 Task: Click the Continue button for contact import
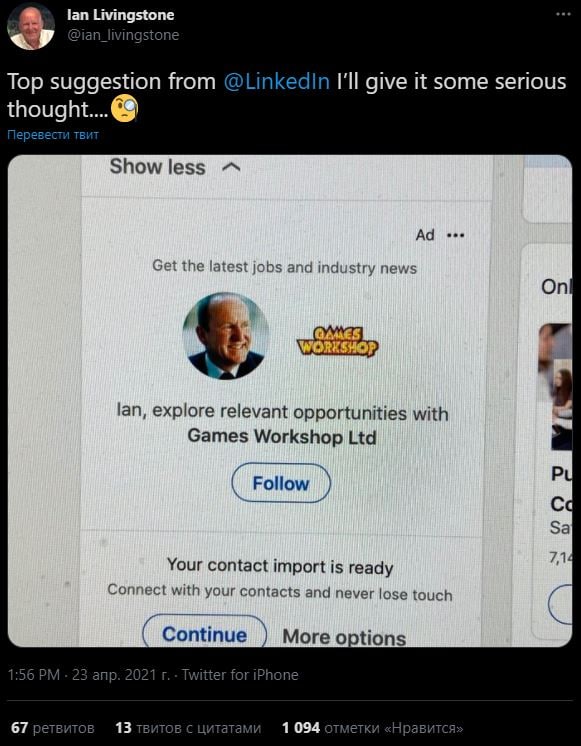point(205,633)
